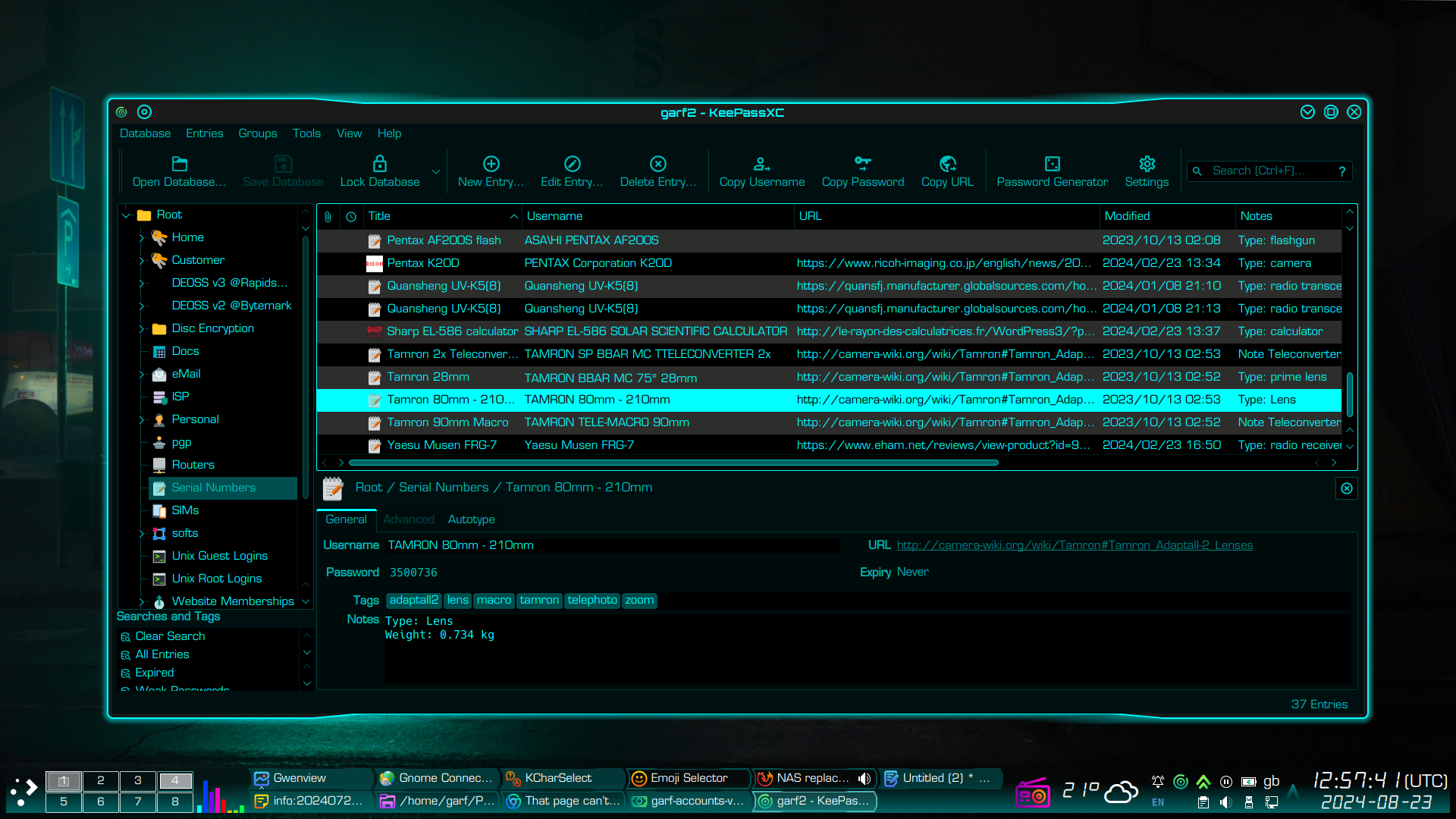The height and width of the screenshot is (819, 1456).
Task: Open the Password Generator dice icon
Action: pos(1052,164)
